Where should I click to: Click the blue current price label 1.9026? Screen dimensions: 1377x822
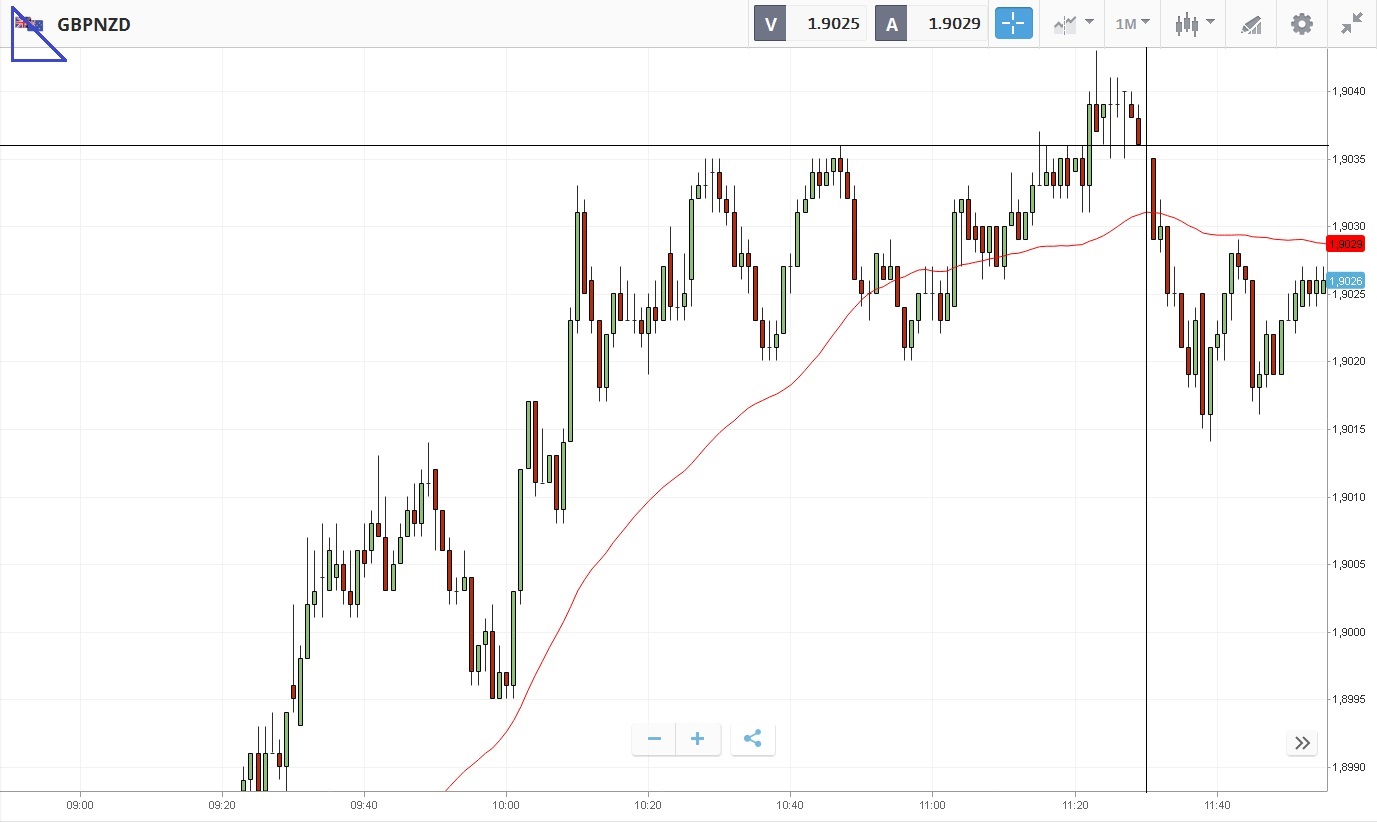click(x=1345, y=281)
